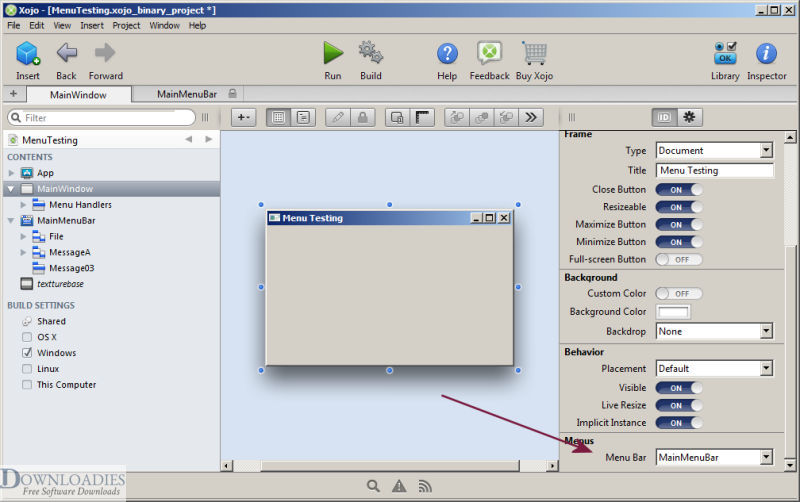
Task: Toggle the Full-screen Button switch
Action: point(678,259)
